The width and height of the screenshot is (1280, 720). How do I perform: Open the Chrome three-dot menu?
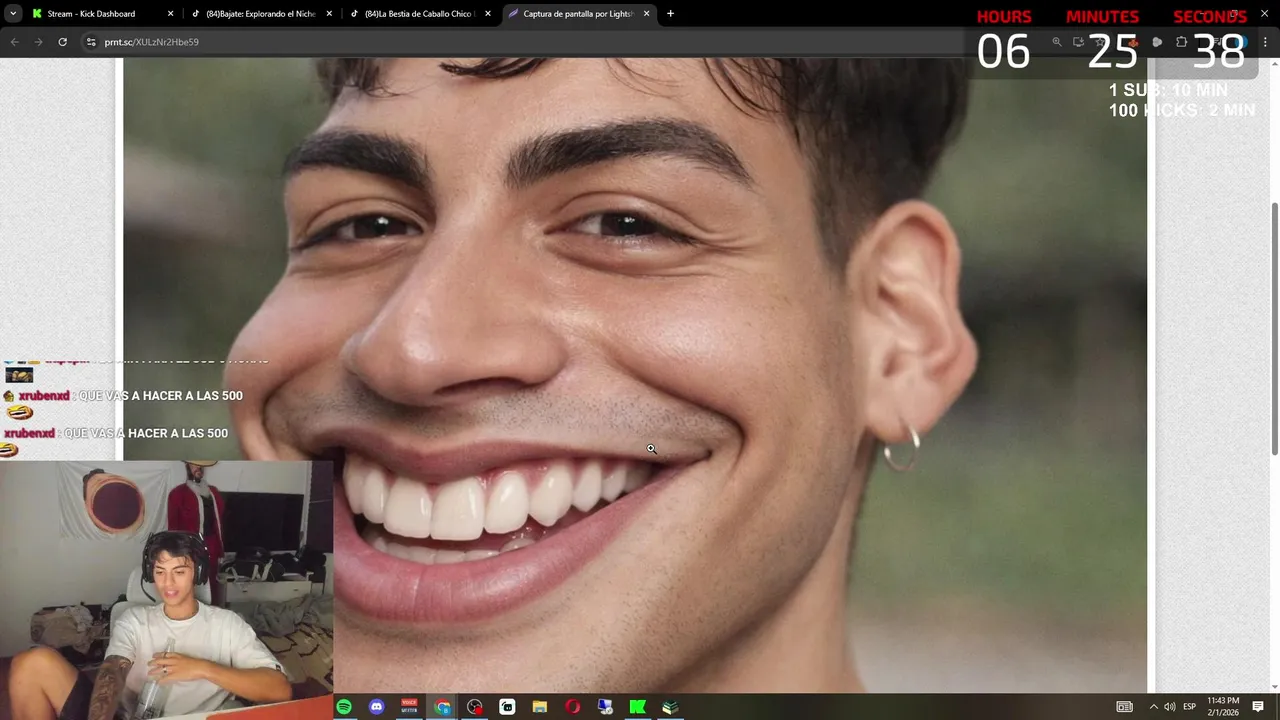[x=1265, y=42]
